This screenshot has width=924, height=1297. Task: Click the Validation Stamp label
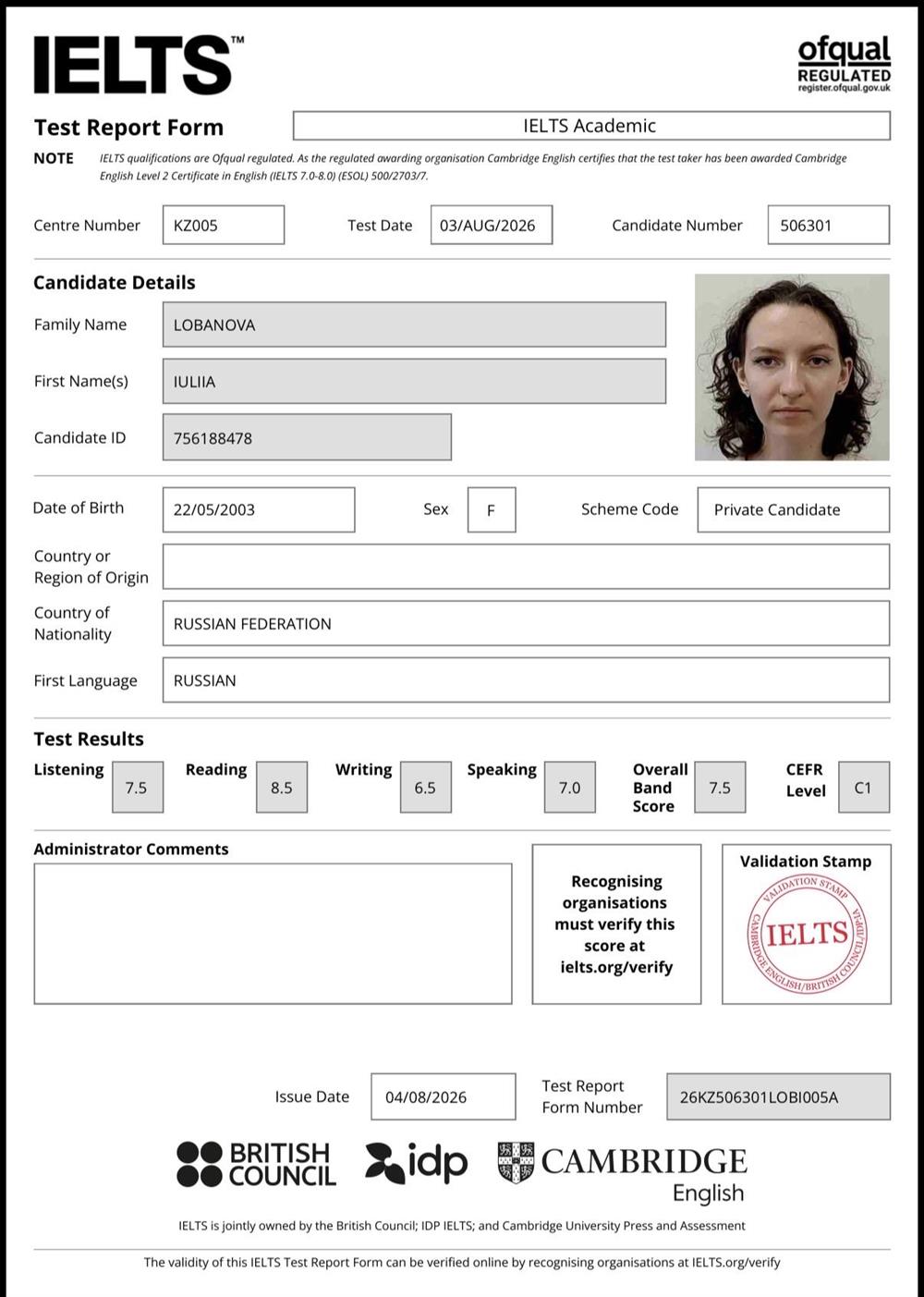pyautogui.click(x=806, y=861)
